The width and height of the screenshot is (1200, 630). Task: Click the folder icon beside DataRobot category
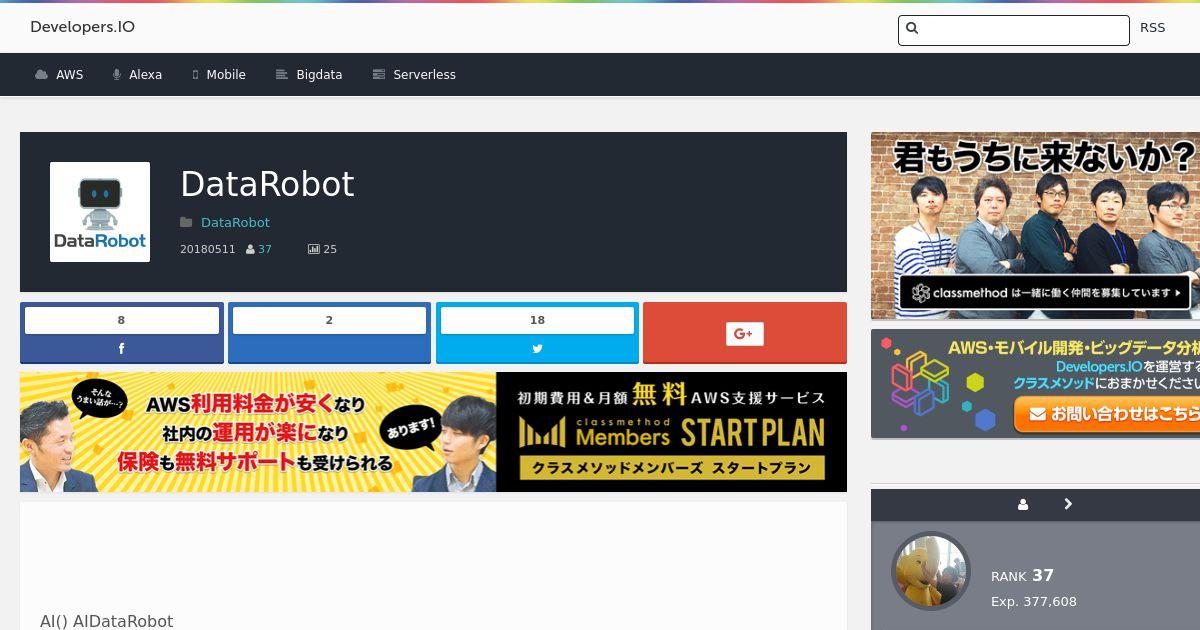pyautogui.click(x=186, y=222)
